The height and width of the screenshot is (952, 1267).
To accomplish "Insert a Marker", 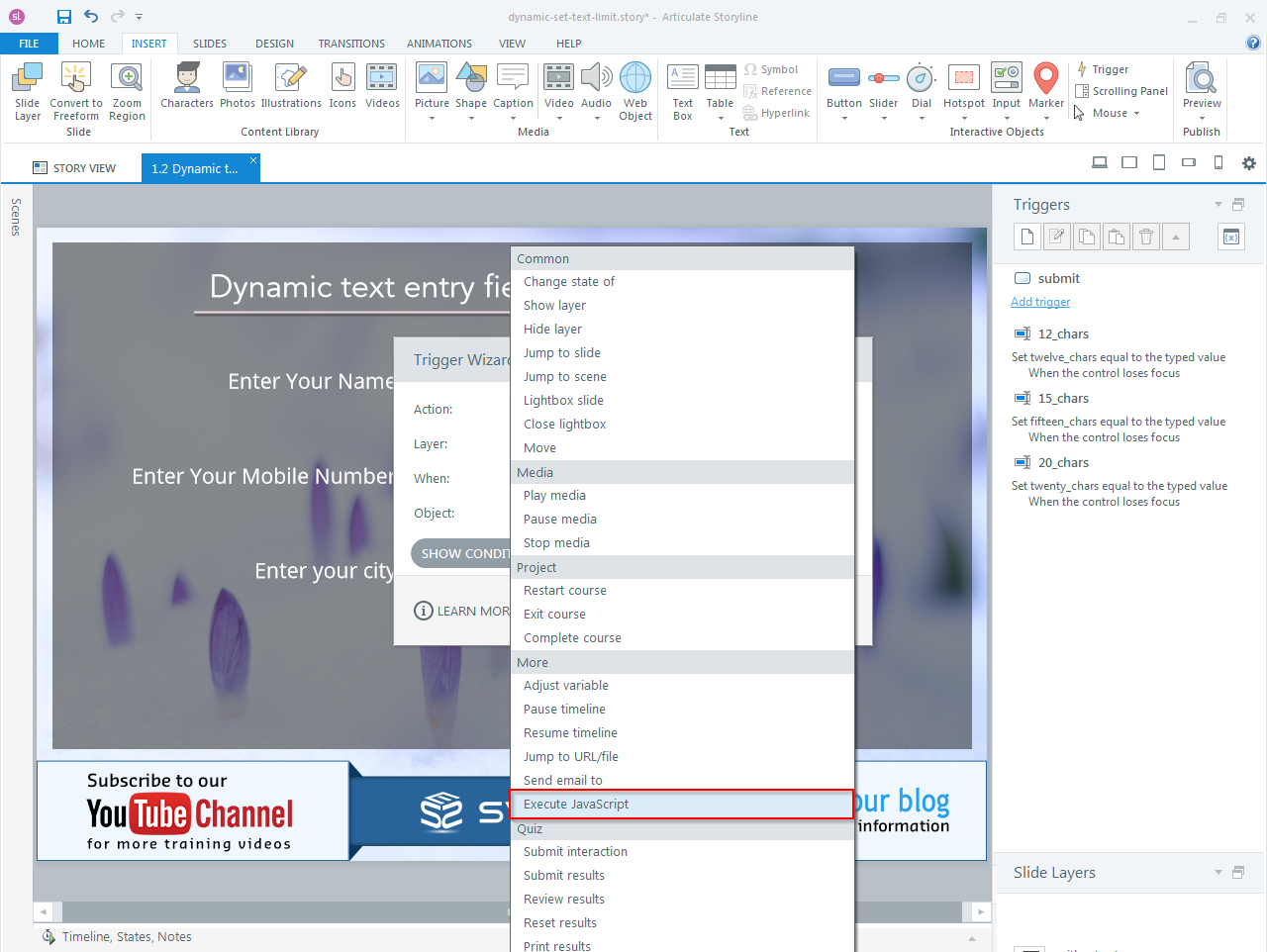I will (1046, 85).
